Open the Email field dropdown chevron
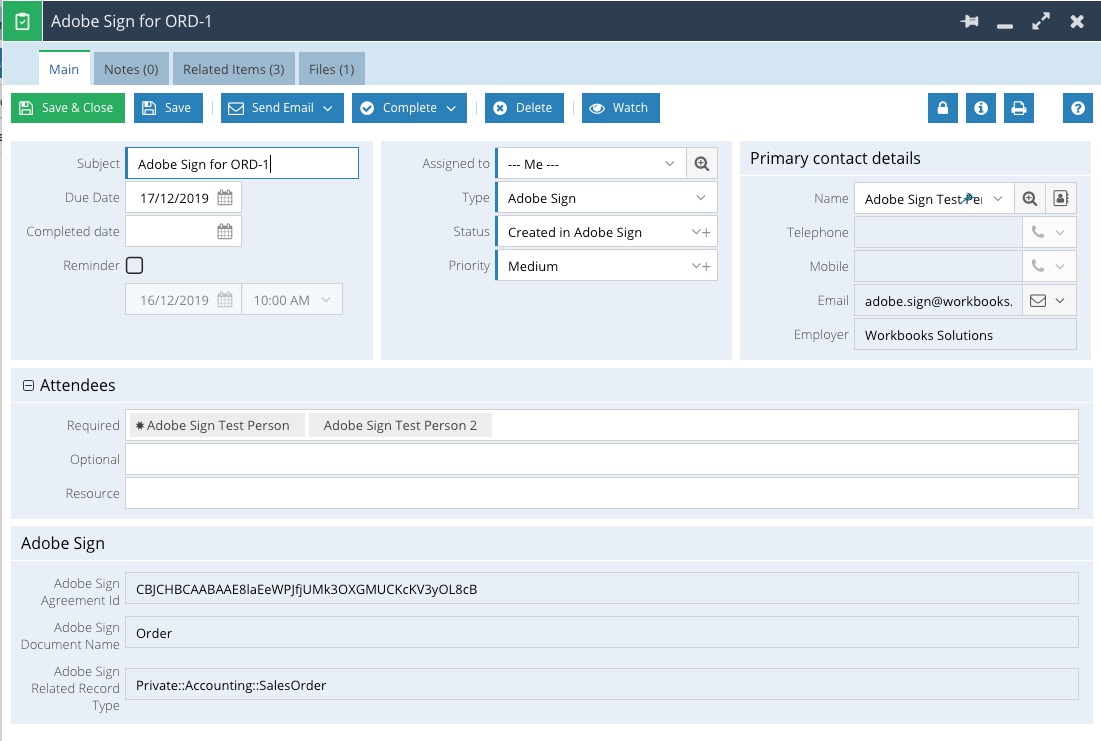1101x741 pixels. pyautogui.click(x=1060, y=301)
